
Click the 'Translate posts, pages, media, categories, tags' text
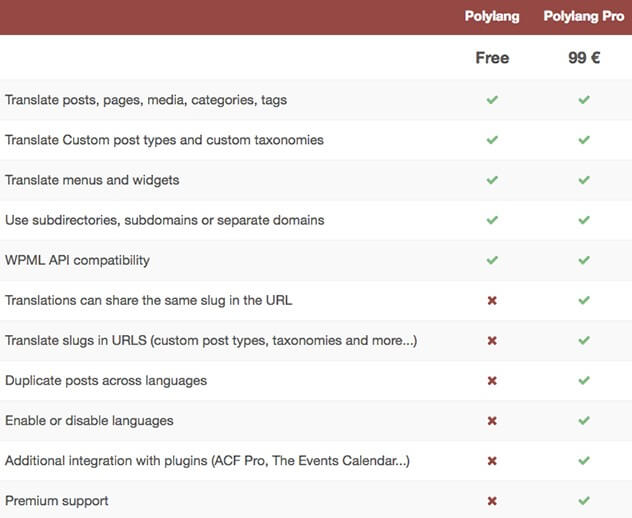146,100
